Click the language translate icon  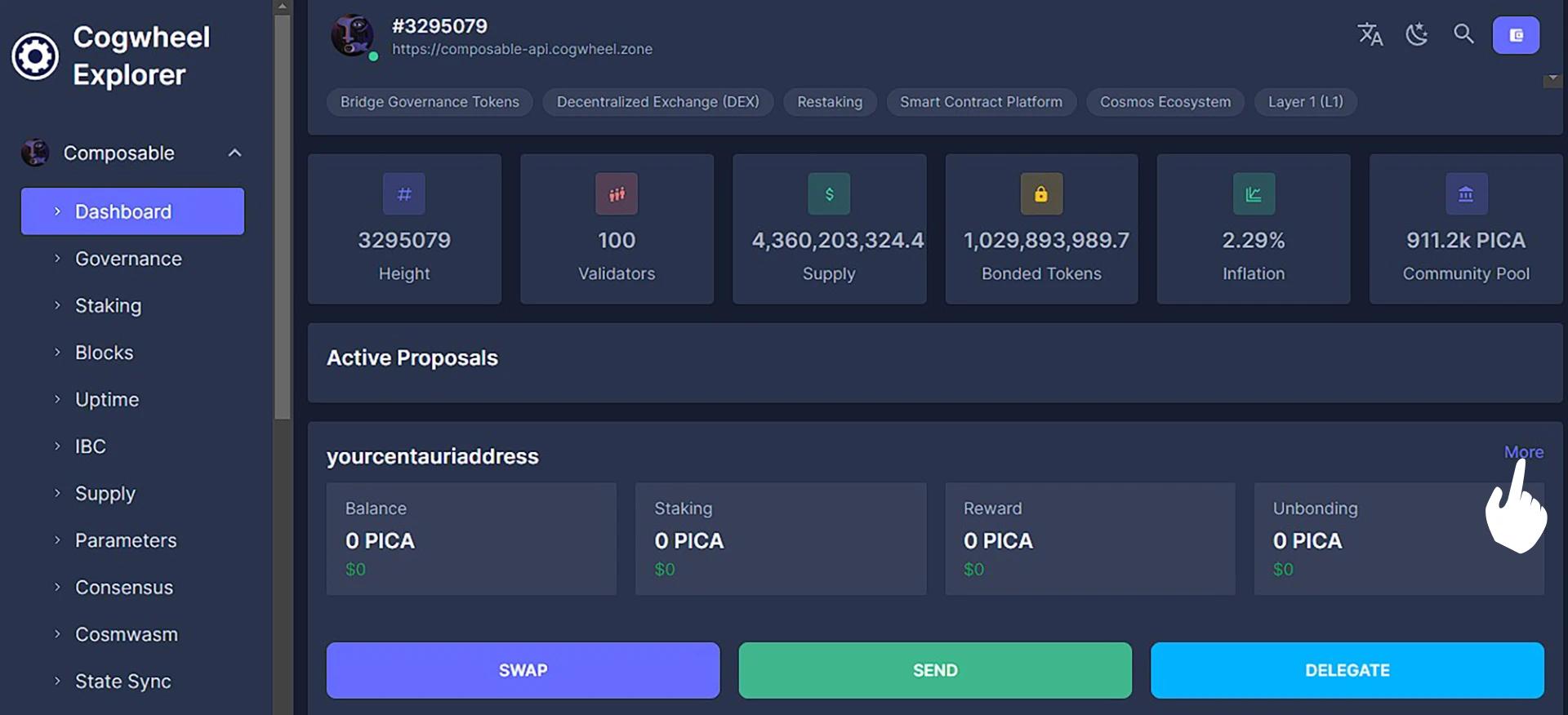click(1370, 34)
